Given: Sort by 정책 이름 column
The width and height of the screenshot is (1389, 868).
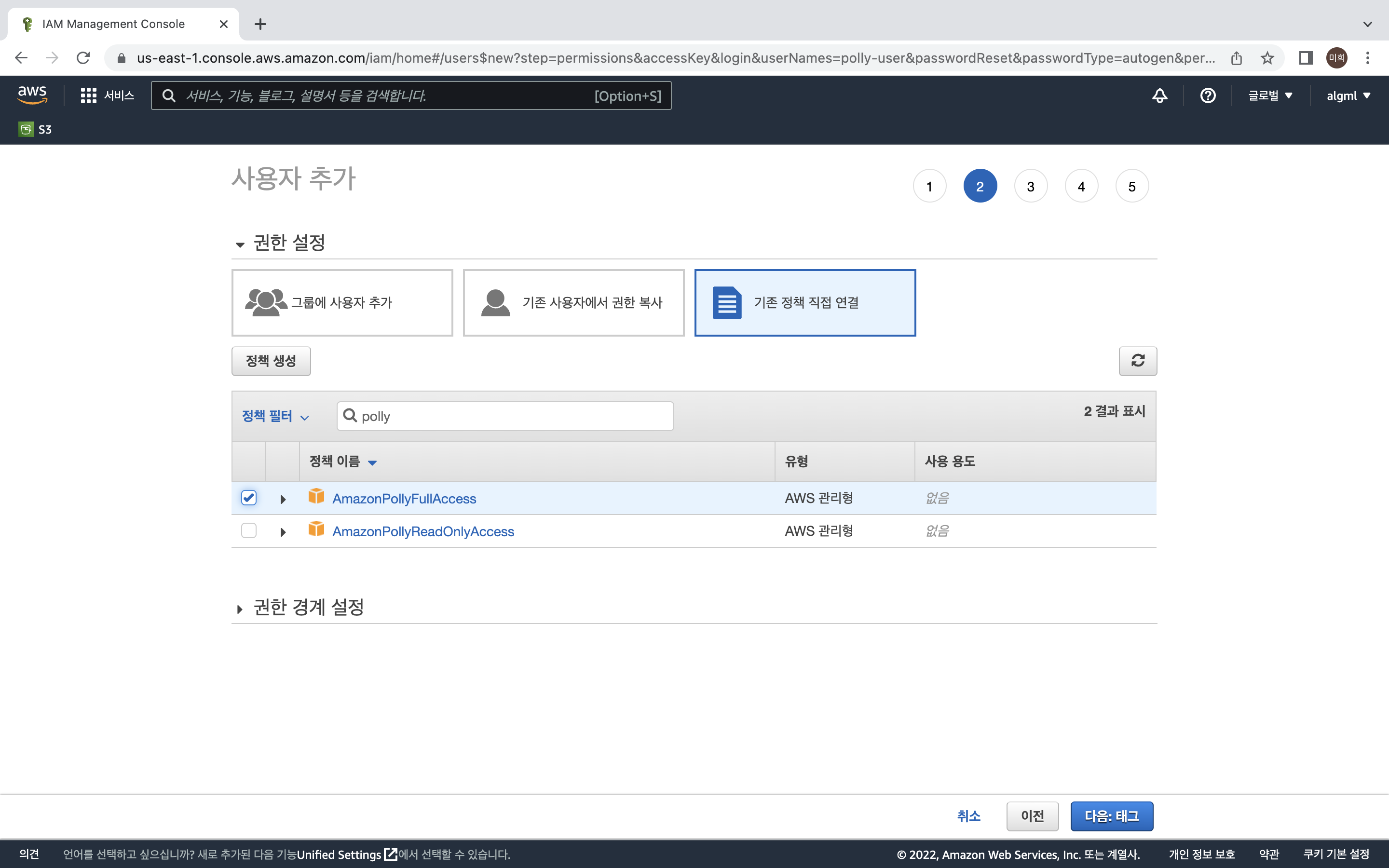Looking at the screenshot, I should pyautogui.click(x=342, y=461).
